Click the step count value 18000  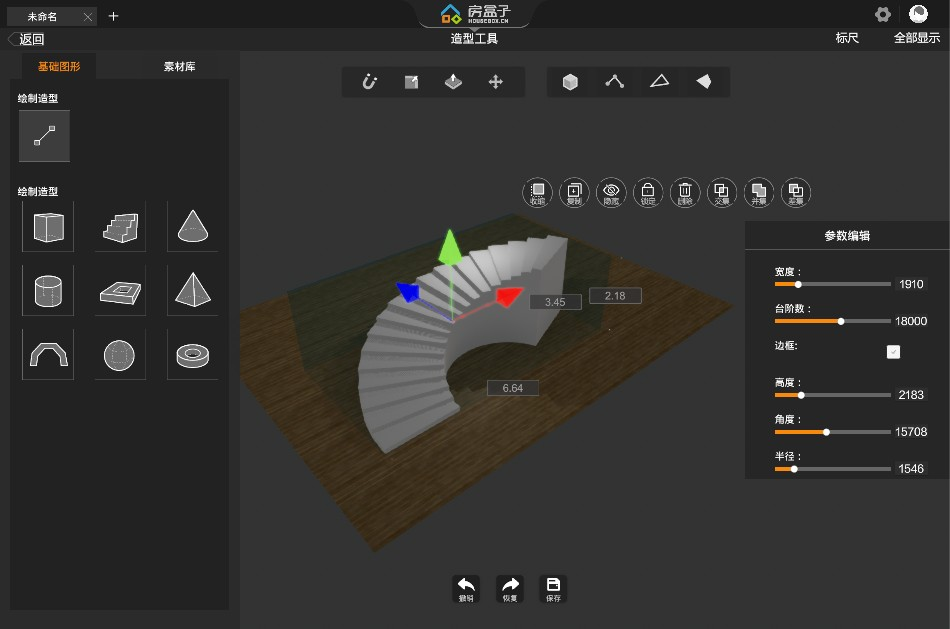911,321
